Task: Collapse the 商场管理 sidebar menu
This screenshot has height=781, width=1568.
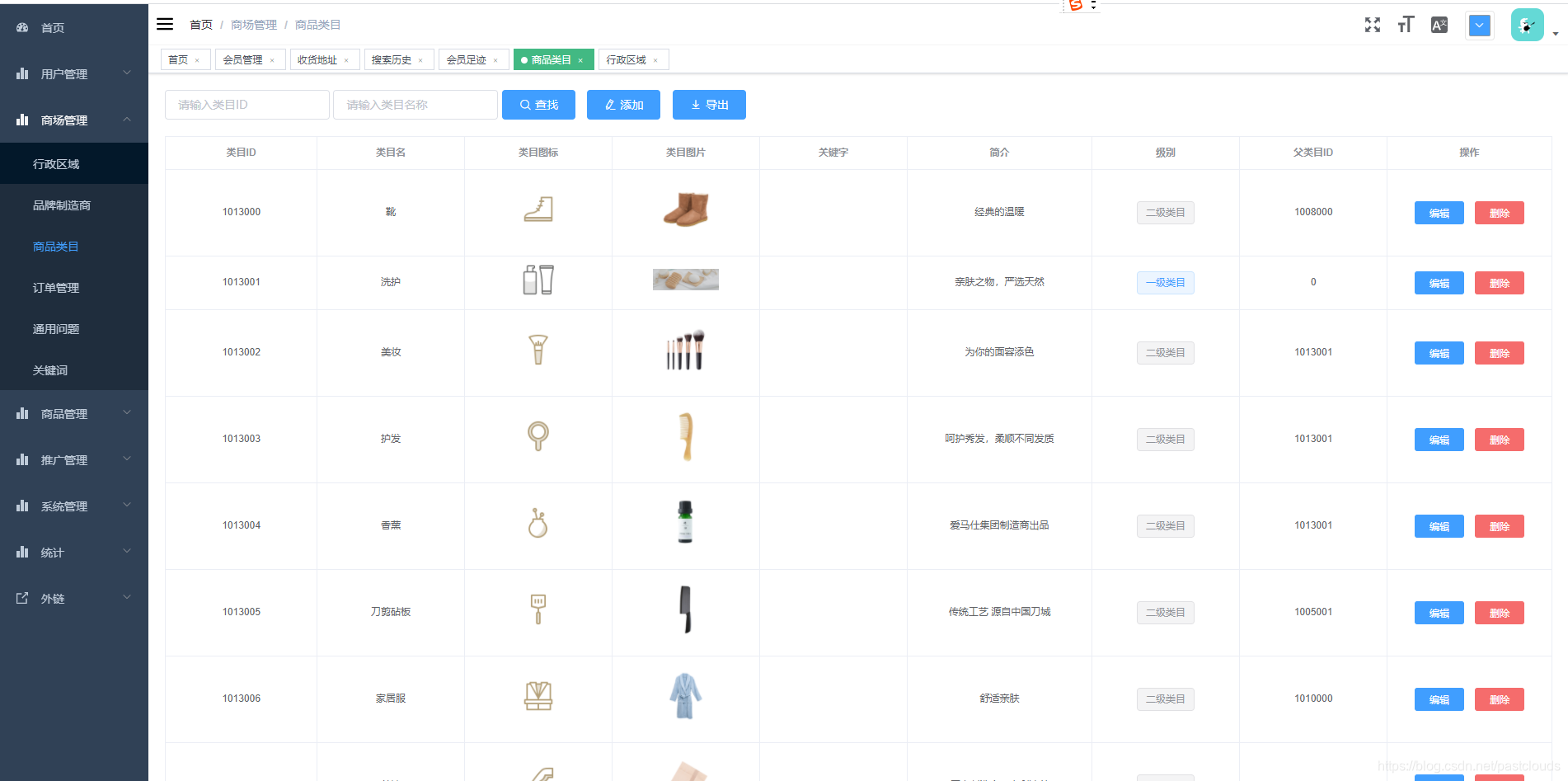Action: click(74, 120)
